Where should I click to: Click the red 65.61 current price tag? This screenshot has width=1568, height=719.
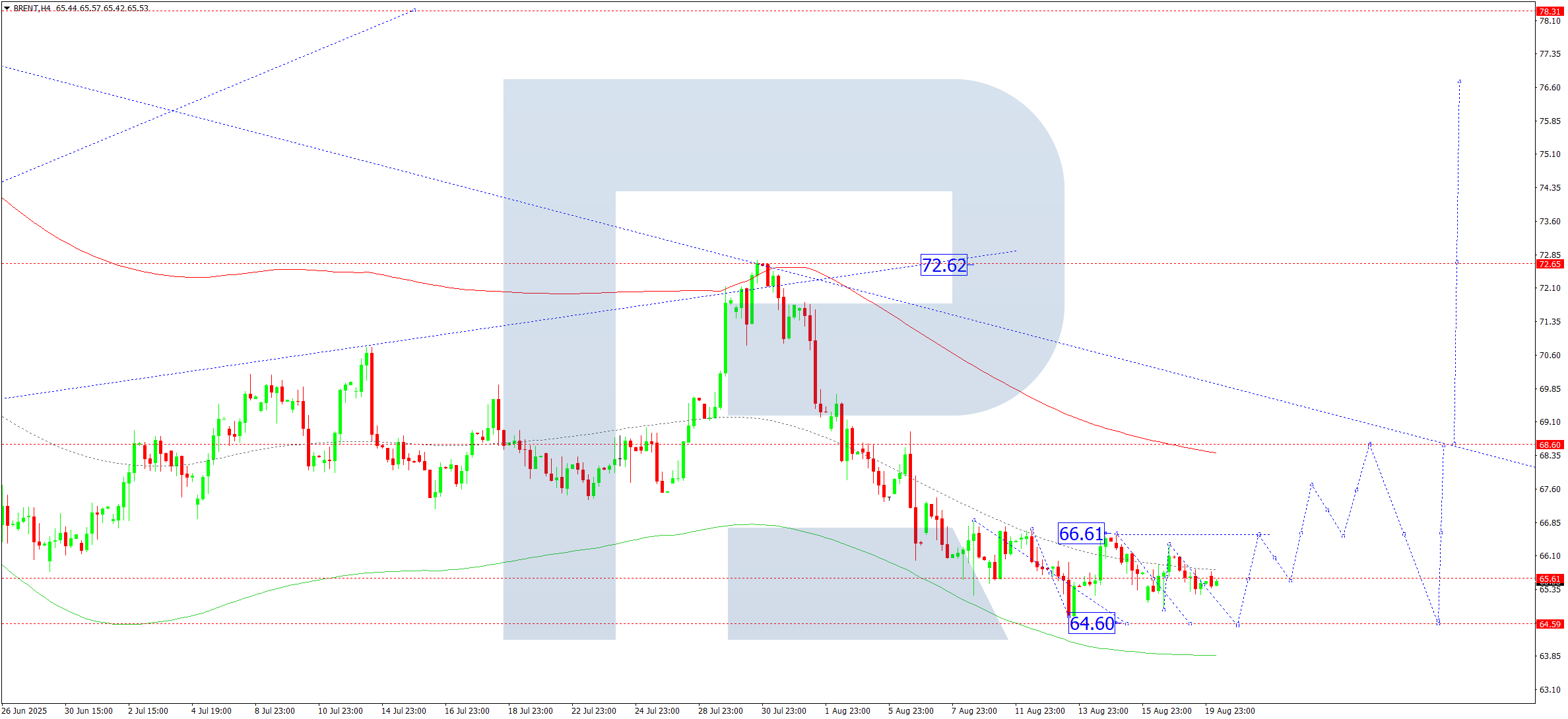pos(1550,579)
